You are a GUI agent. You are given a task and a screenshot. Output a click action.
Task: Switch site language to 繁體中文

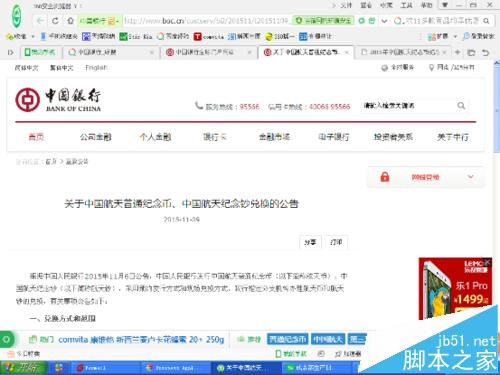click(61, 68)
